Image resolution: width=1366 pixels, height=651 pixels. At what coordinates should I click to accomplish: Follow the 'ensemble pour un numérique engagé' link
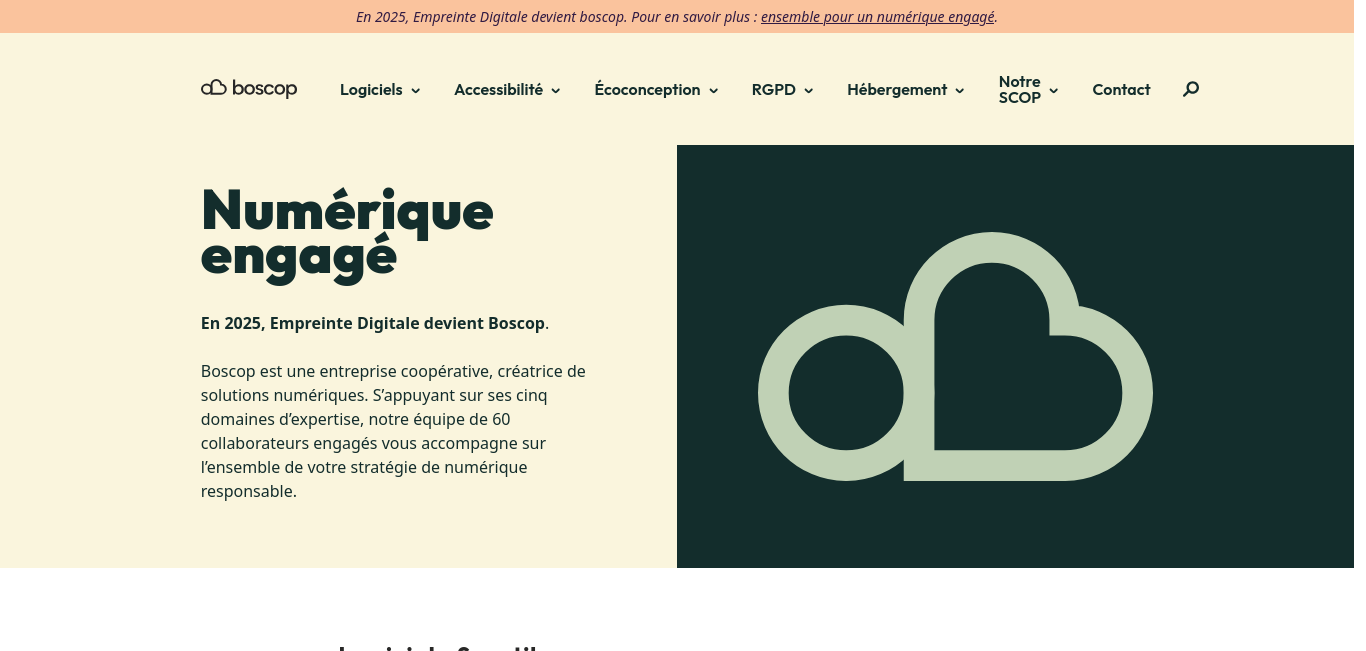[878, 17]
